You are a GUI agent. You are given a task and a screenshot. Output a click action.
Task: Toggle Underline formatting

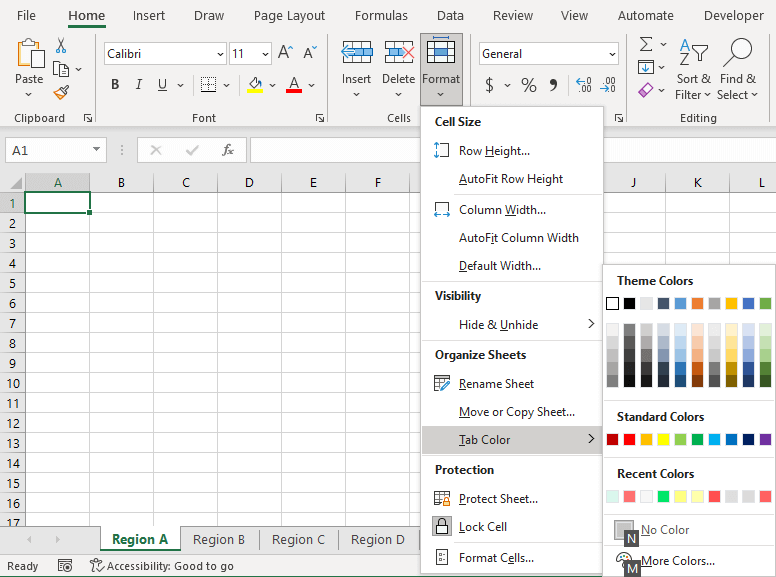pyautogui.click(x=162, y=85)
